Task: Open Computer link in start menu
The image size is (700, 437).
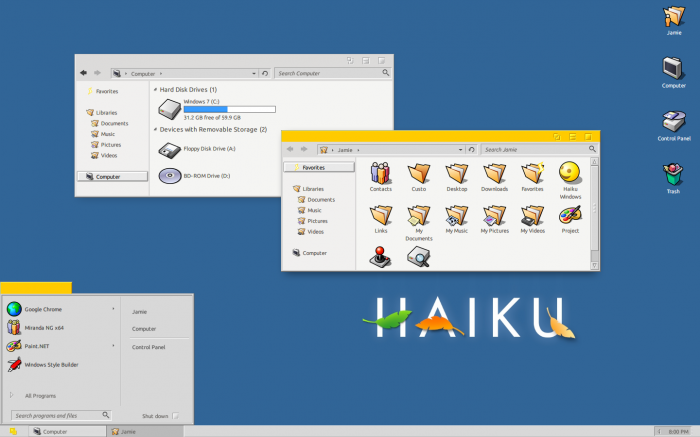Action: tap(144, 329)
